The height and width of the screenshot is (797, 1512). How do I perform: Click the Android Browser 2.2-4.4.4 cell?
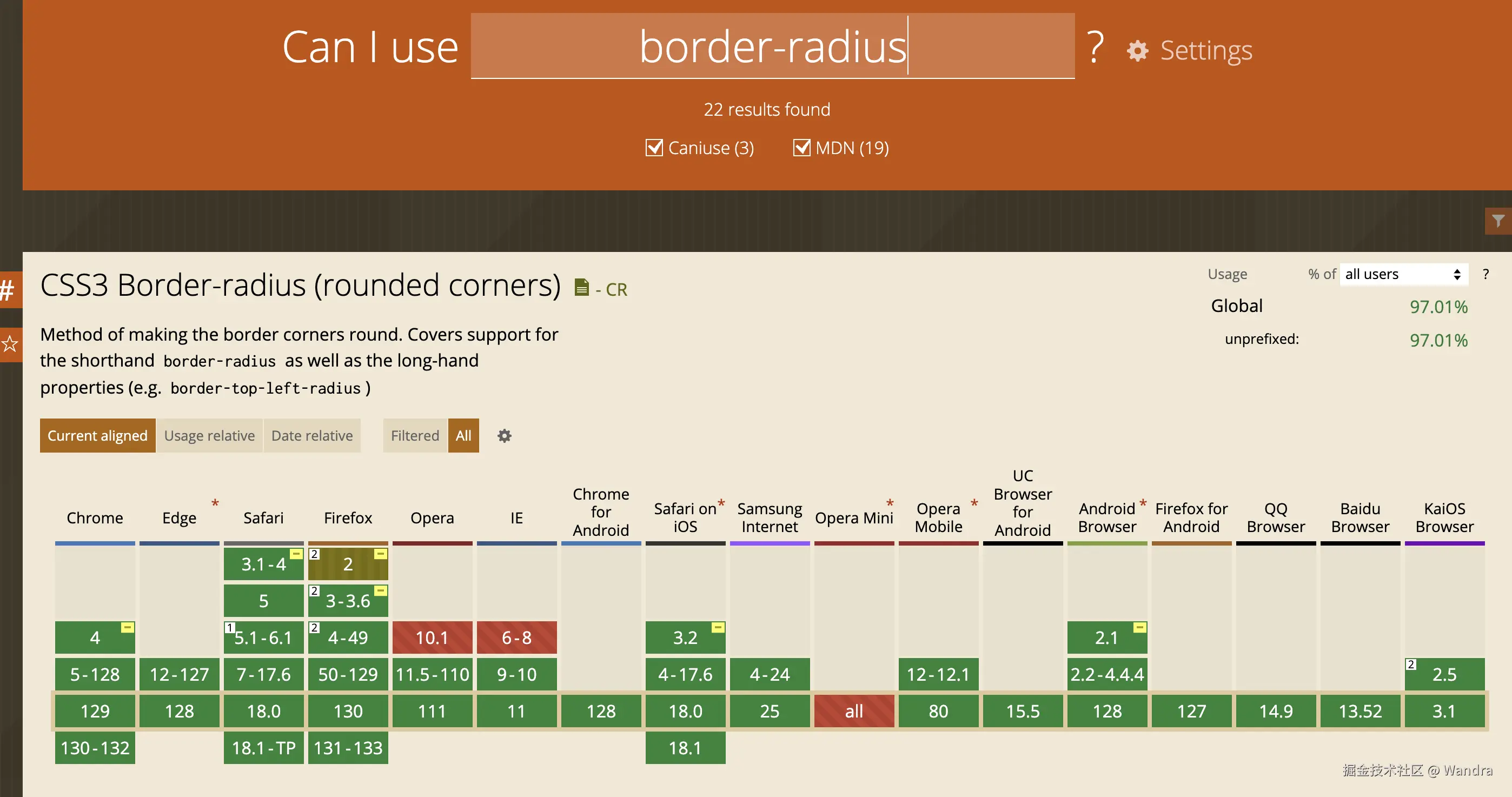pyautogui.click(x=1108, y=674)
